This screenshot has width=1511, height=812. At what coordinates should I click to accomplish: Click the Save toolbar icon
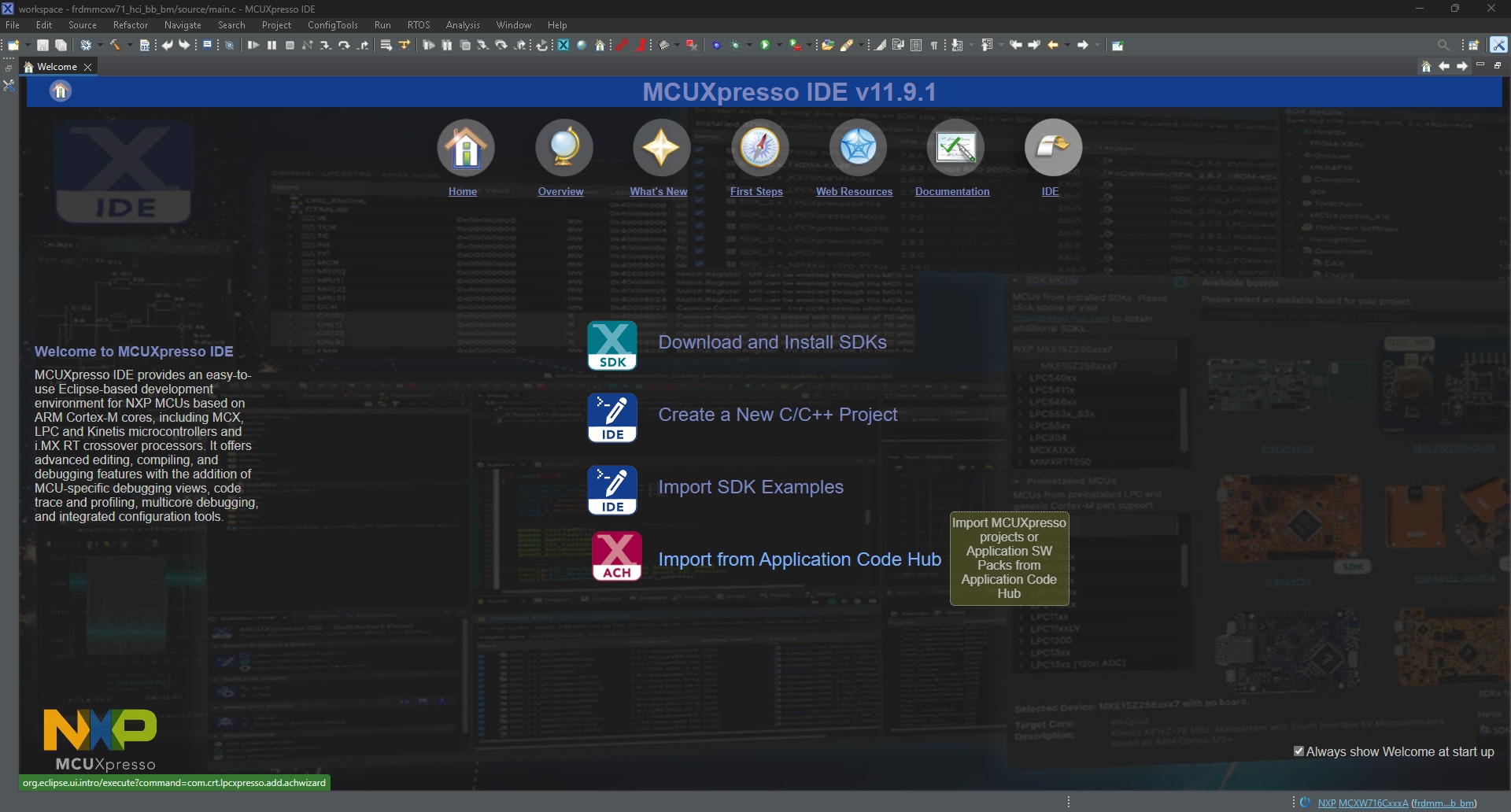click(42, 45)
